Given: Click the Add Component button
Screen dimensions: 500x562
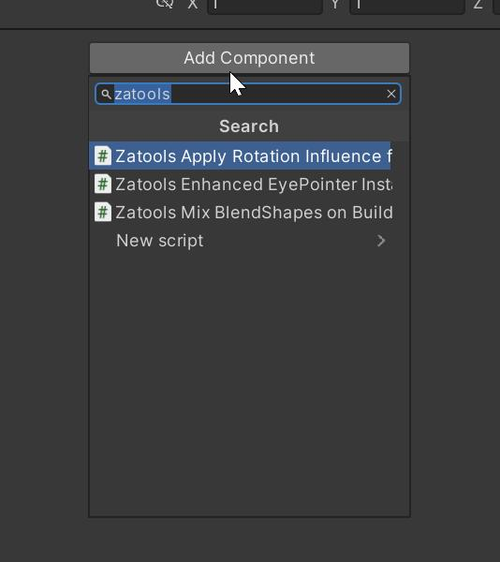Looking at the screenshot, I should coord(249,58).
